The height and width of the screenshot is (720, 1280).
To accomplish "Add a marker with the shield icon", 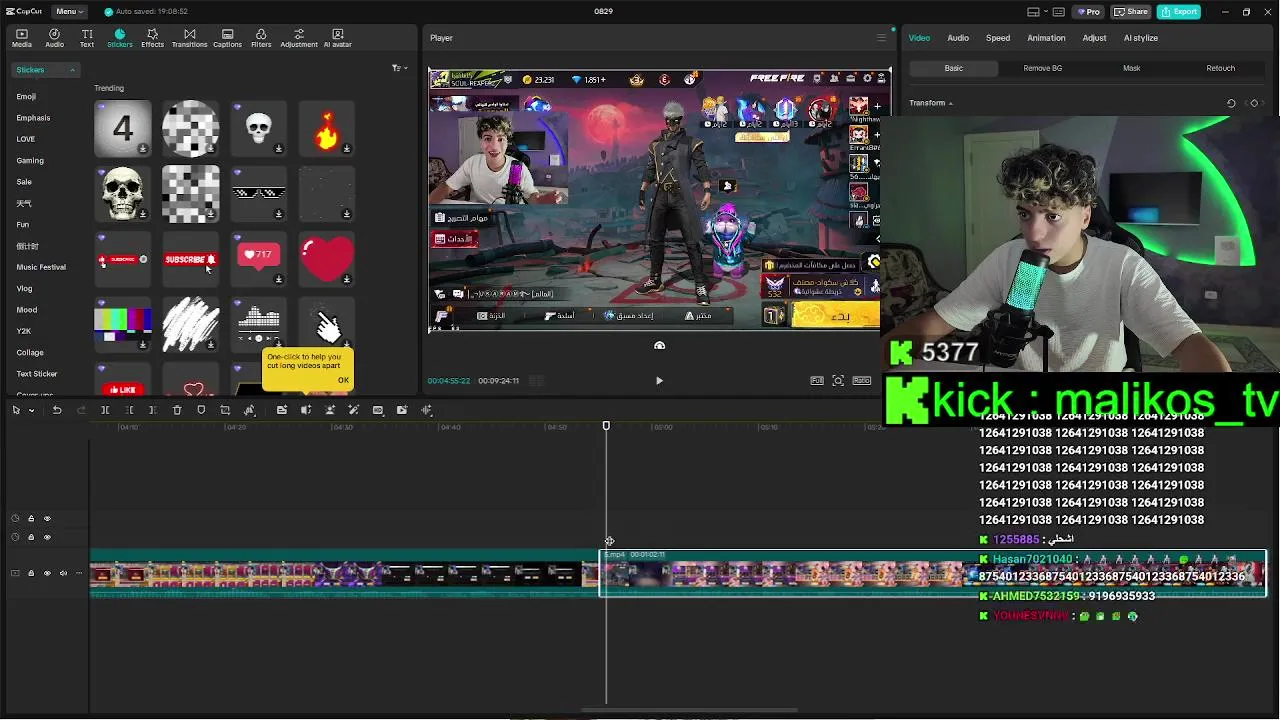I will click(201, 410).
